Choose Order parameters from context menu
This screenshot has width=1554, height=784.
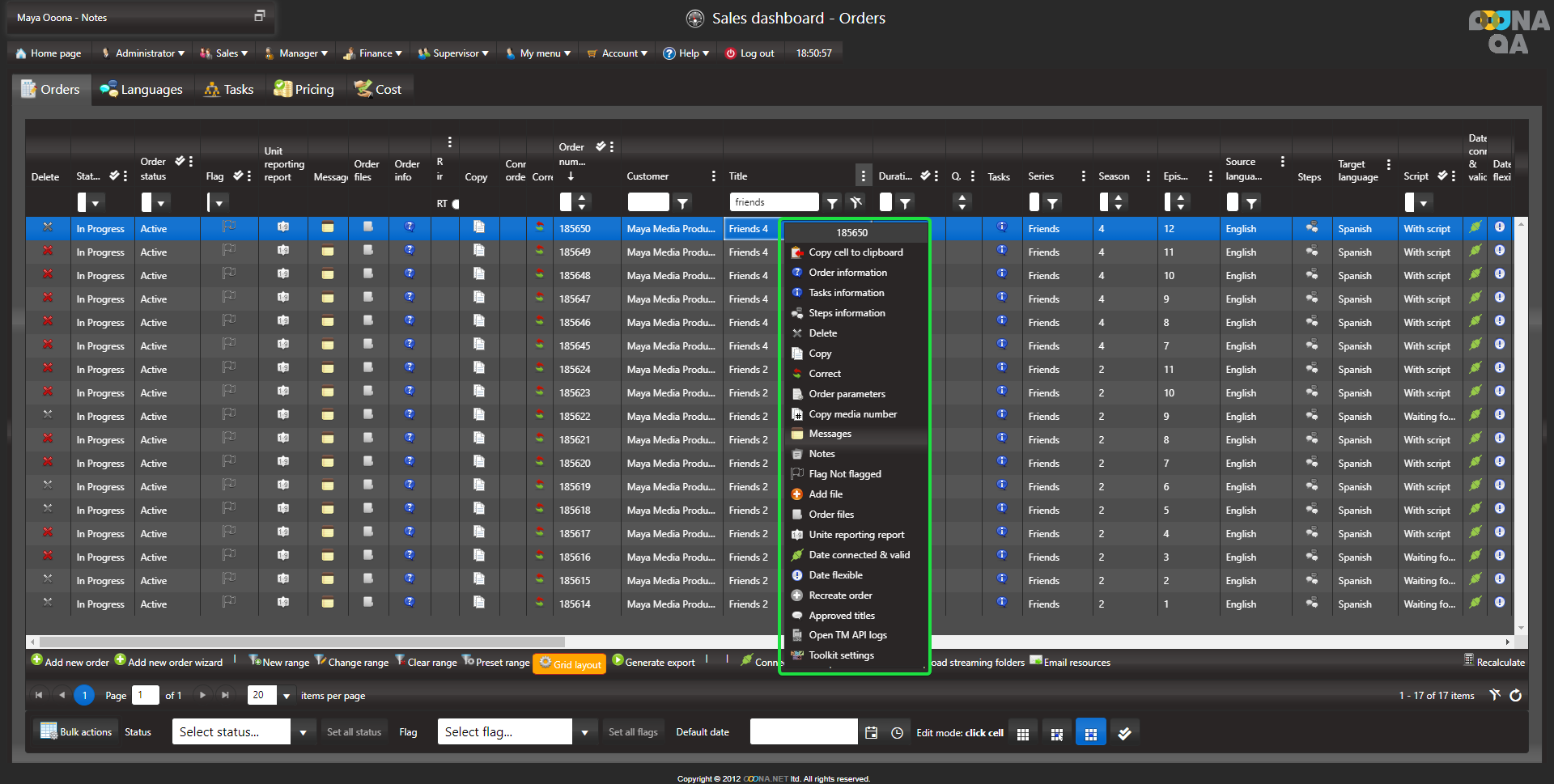click(x=847, y=394)
